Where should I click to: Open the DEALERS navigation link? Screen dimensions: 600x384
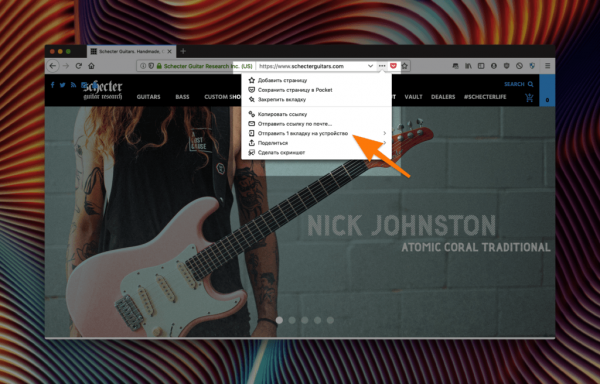point(443,97)
